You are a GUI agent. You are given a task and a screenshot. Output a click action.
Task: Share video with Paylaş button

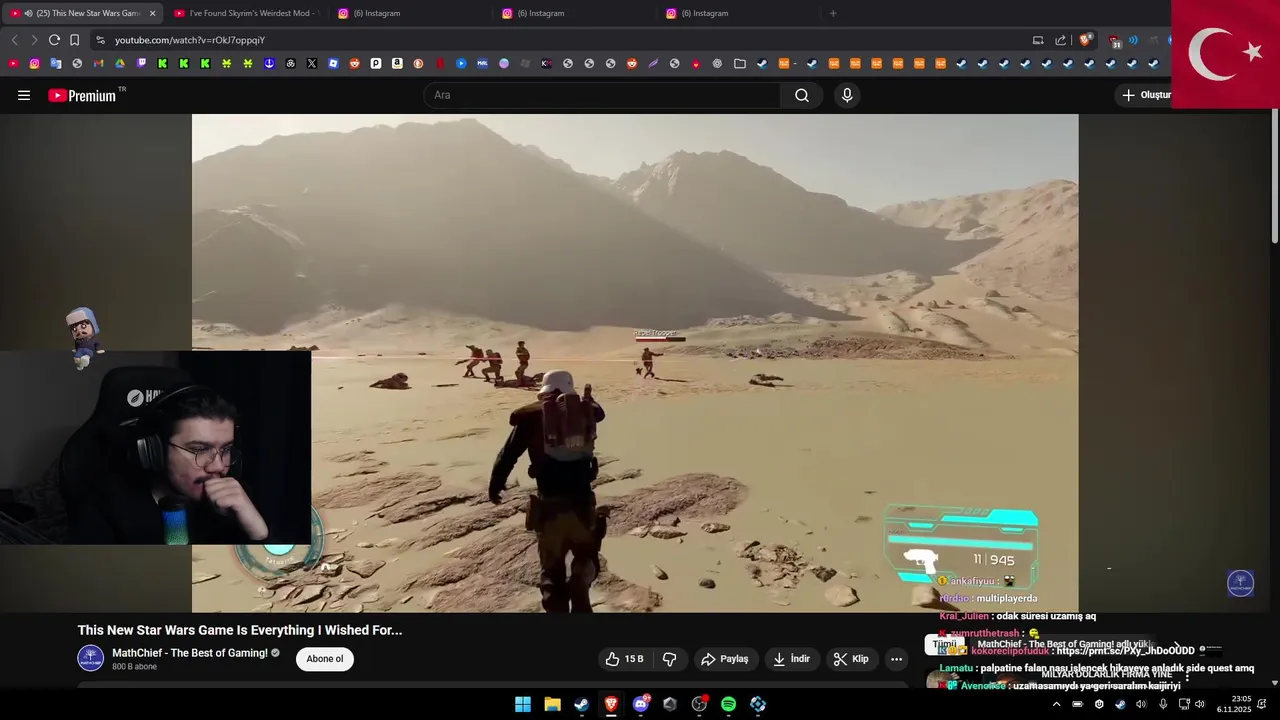click(725, 659)
